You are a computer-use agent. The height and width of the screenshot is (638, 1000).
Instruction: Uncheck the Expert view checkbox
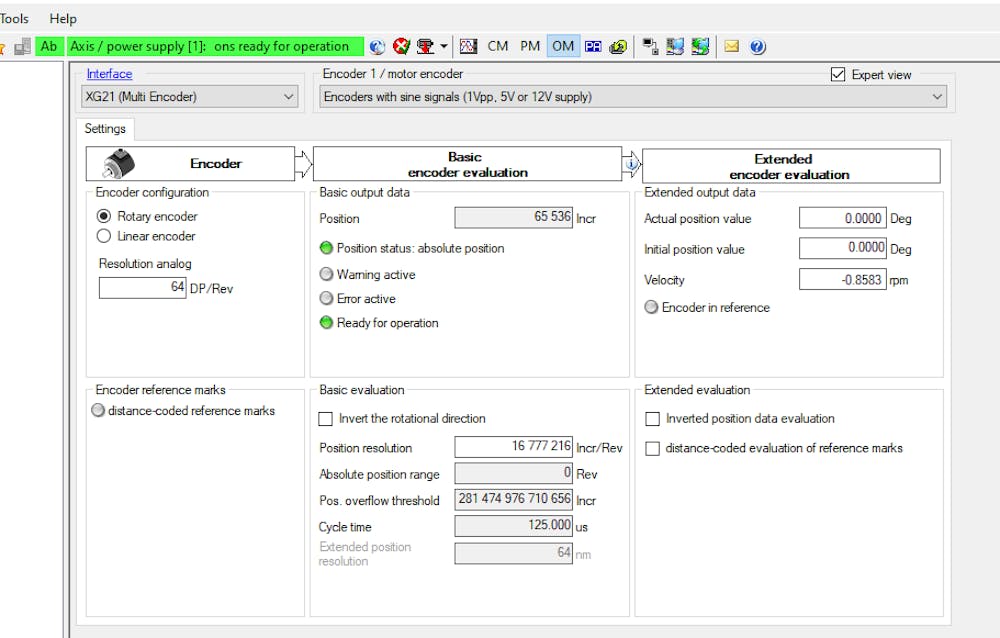pos(838,74)
